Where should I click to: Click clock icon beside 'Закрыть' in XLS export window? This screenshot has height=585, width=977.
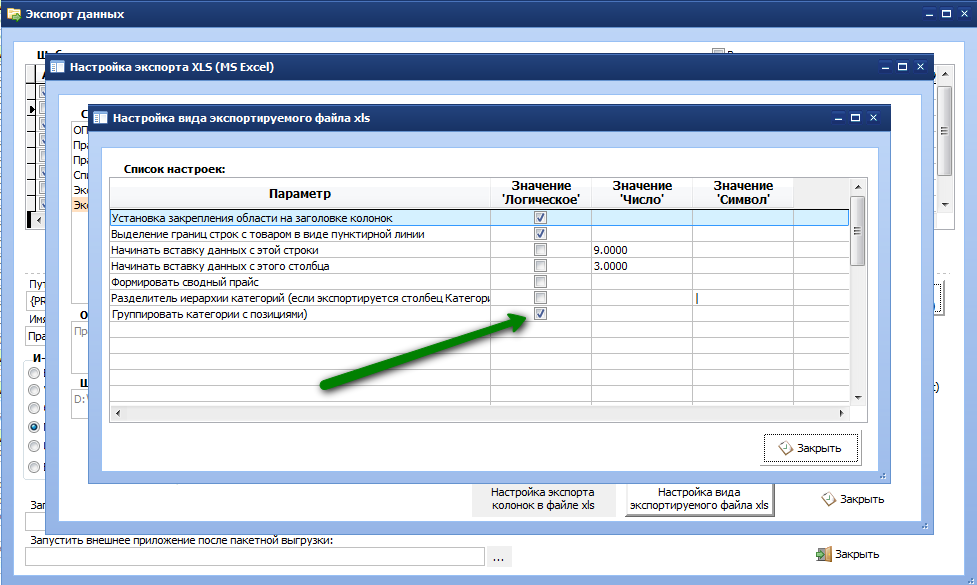tap(828, 499)
